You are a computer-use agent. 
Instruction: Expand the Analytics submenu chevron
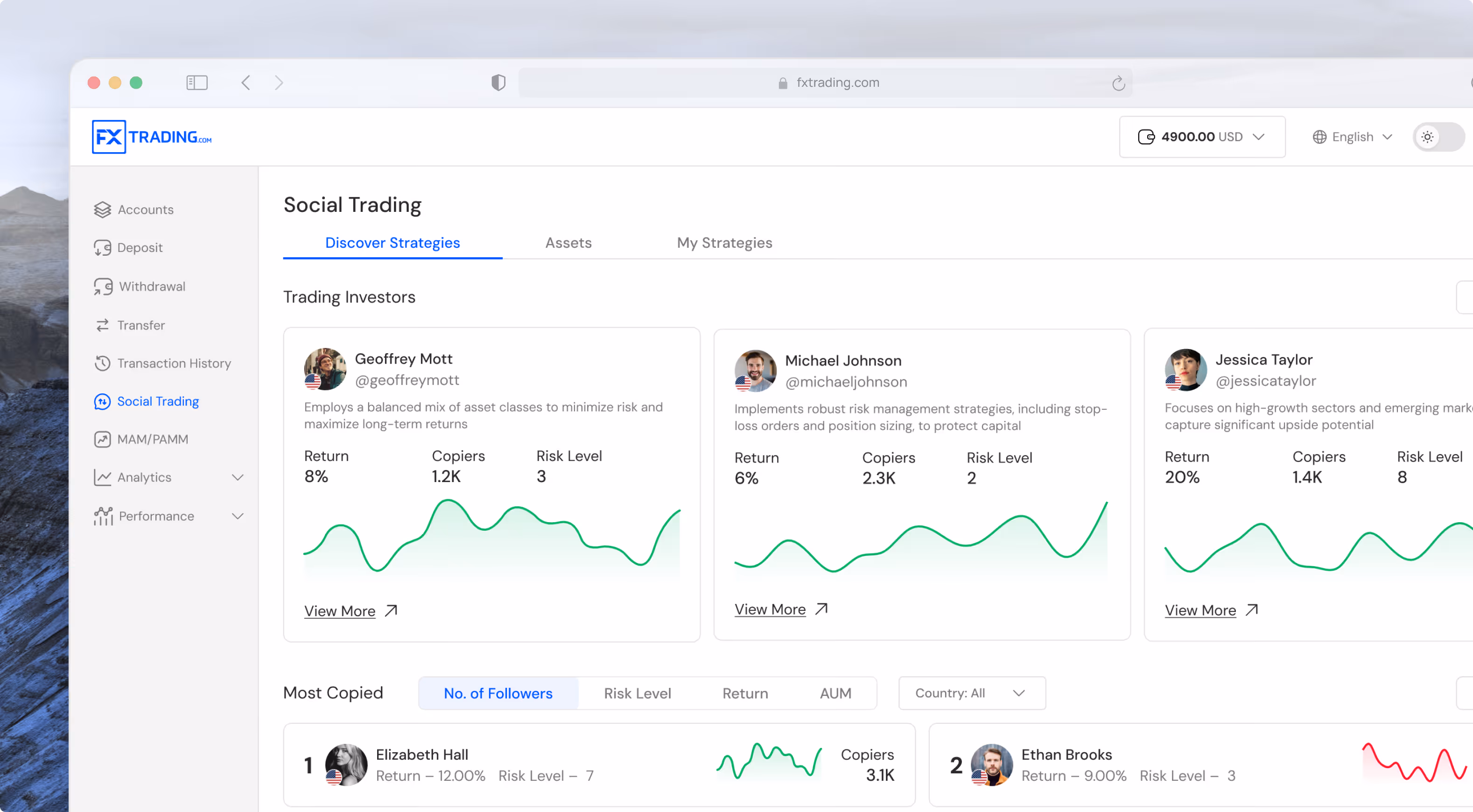(238, 477)
